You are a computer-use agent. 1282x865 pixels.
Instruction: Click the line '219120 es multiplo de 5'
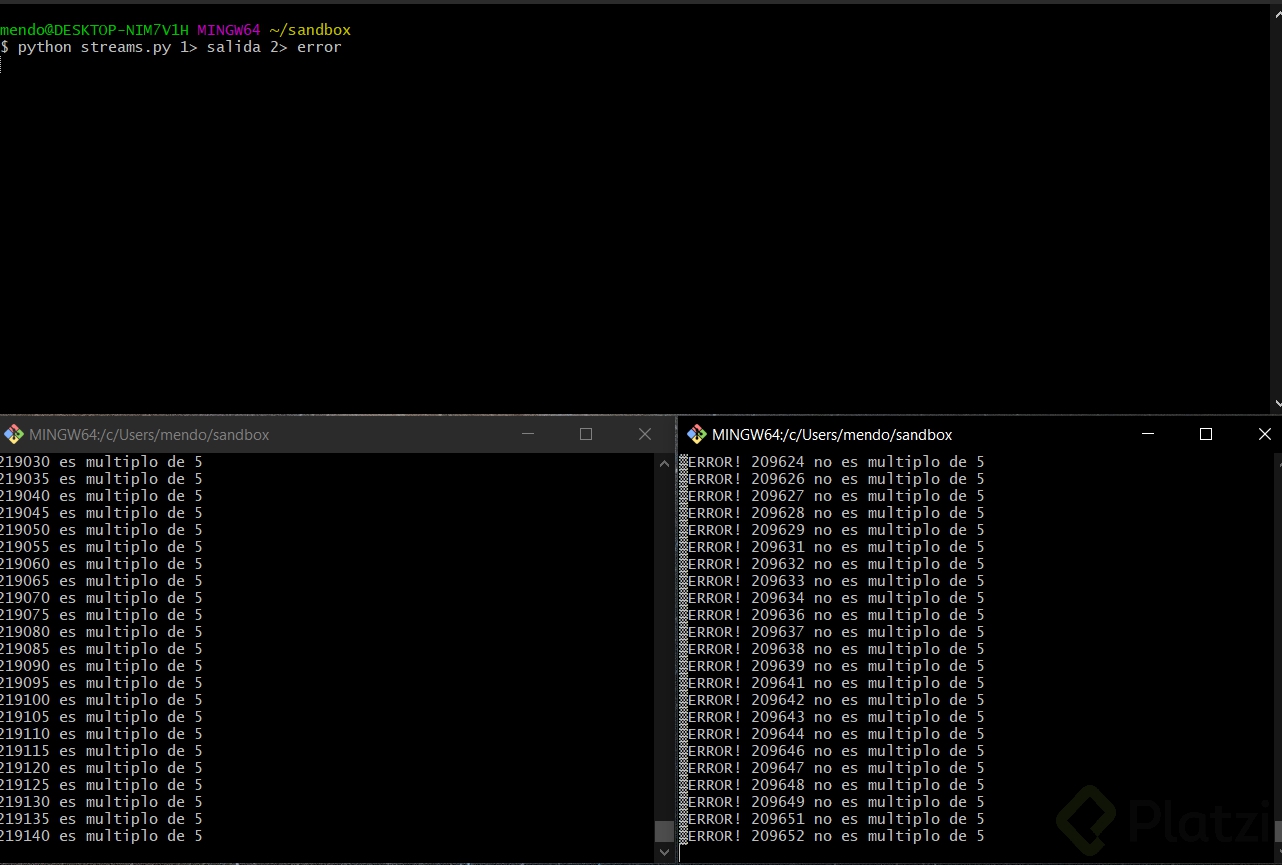(100, 768)
